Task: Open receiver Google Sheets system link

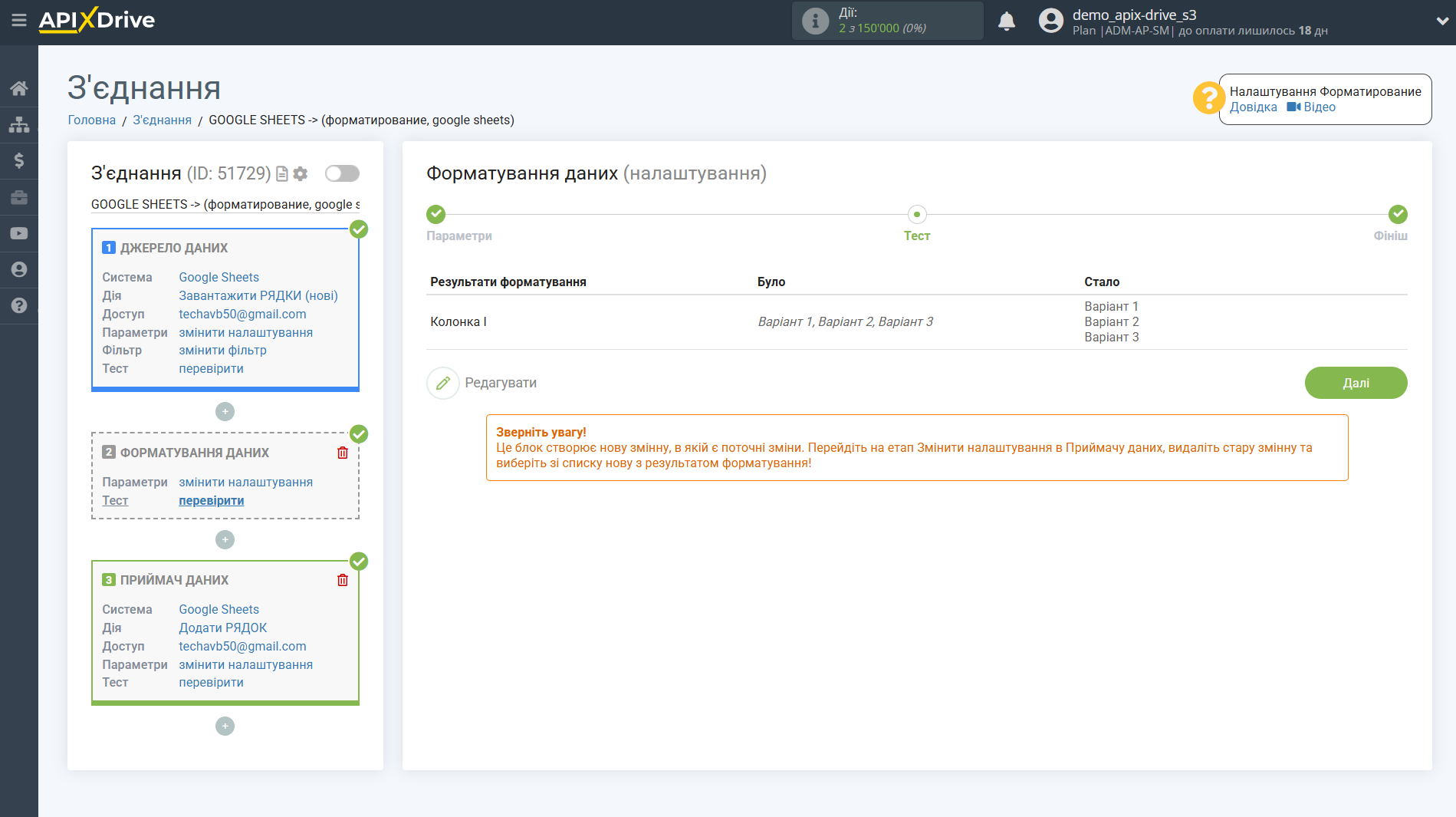Action: (219, 609)
